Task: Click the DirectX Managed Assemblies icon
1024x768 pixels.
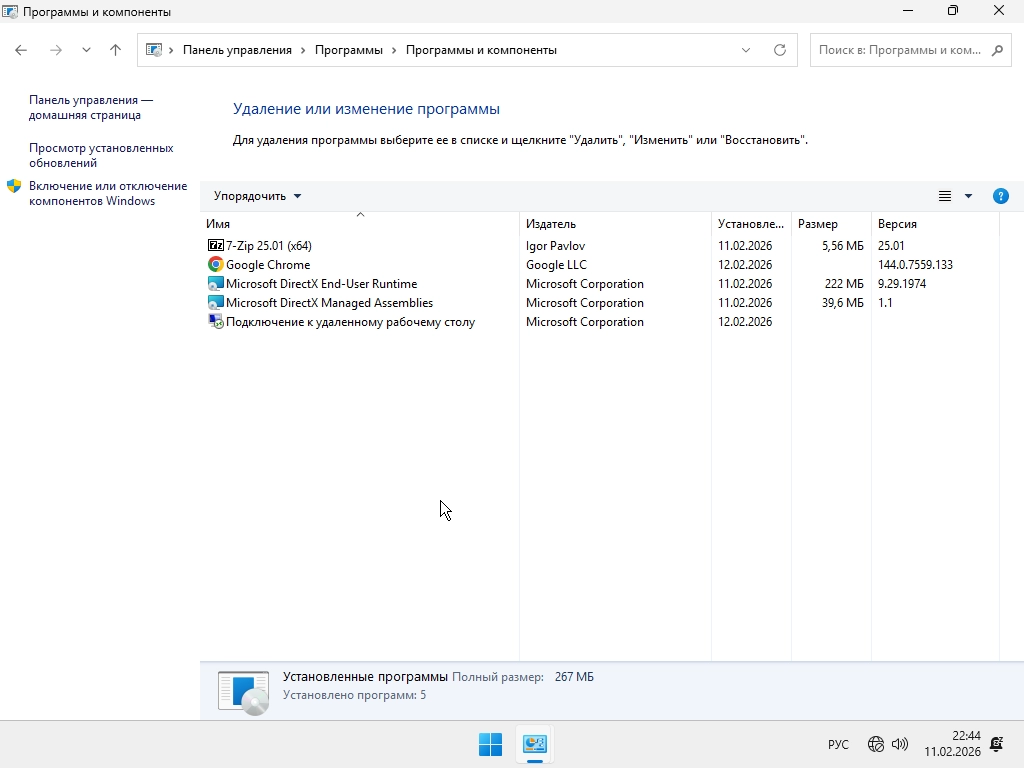Action: tap(216, 302)
